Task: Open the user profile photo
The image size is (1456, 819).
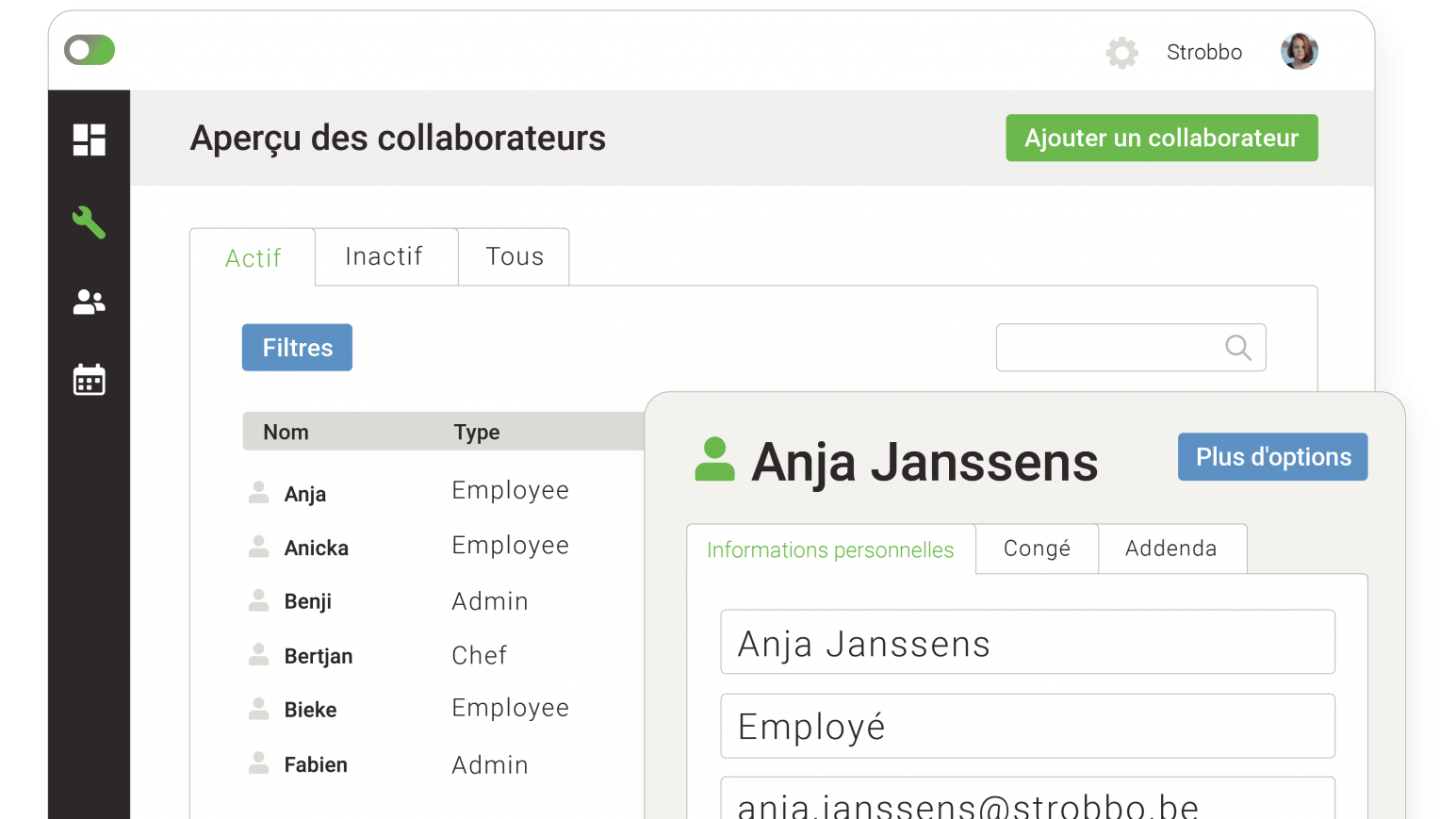Action: (x=1299, y=52)
